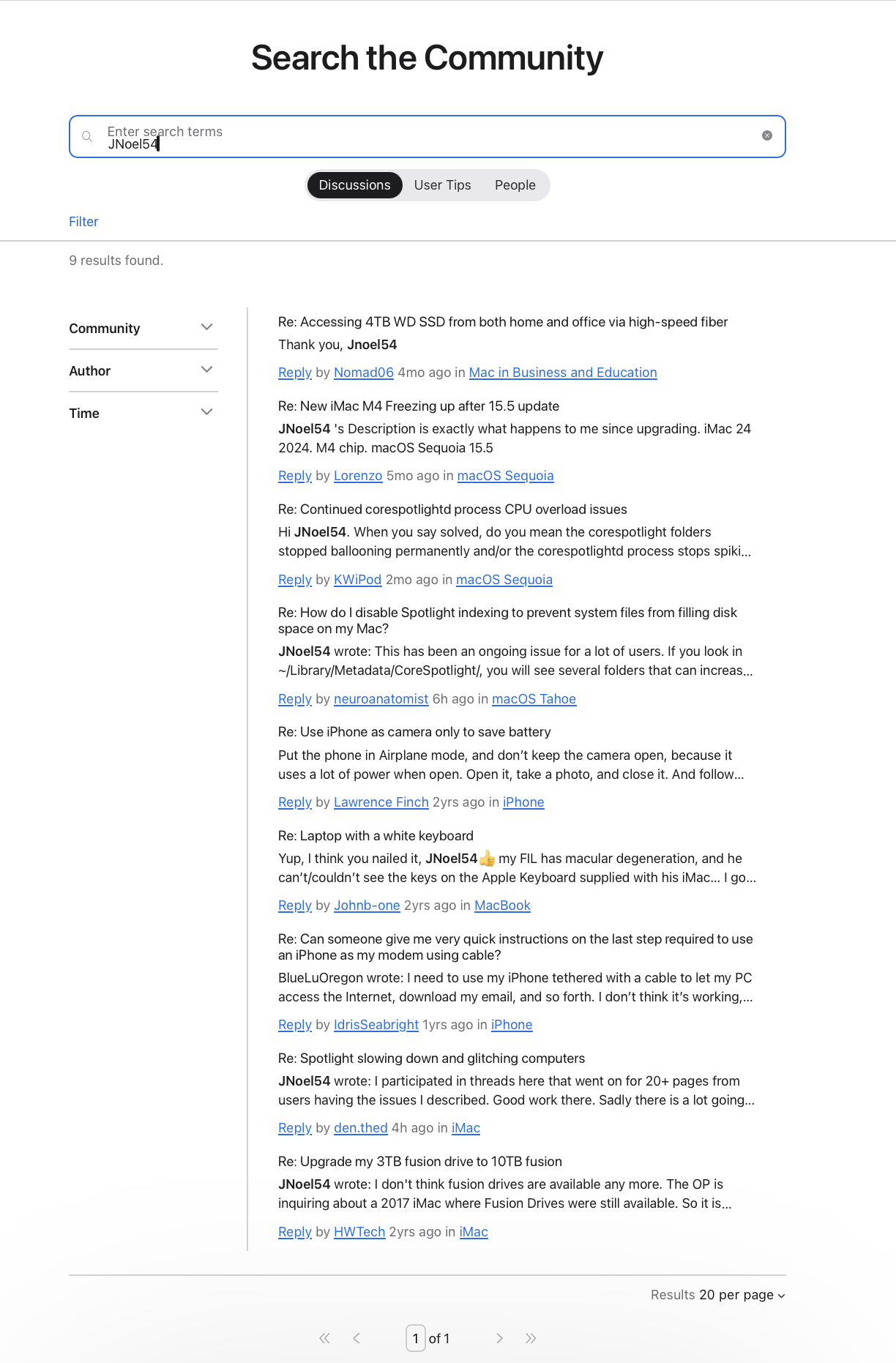Open macOS Sequoia link in KWiPod's result
896x1363 pixels.
(x=504, y=580)
